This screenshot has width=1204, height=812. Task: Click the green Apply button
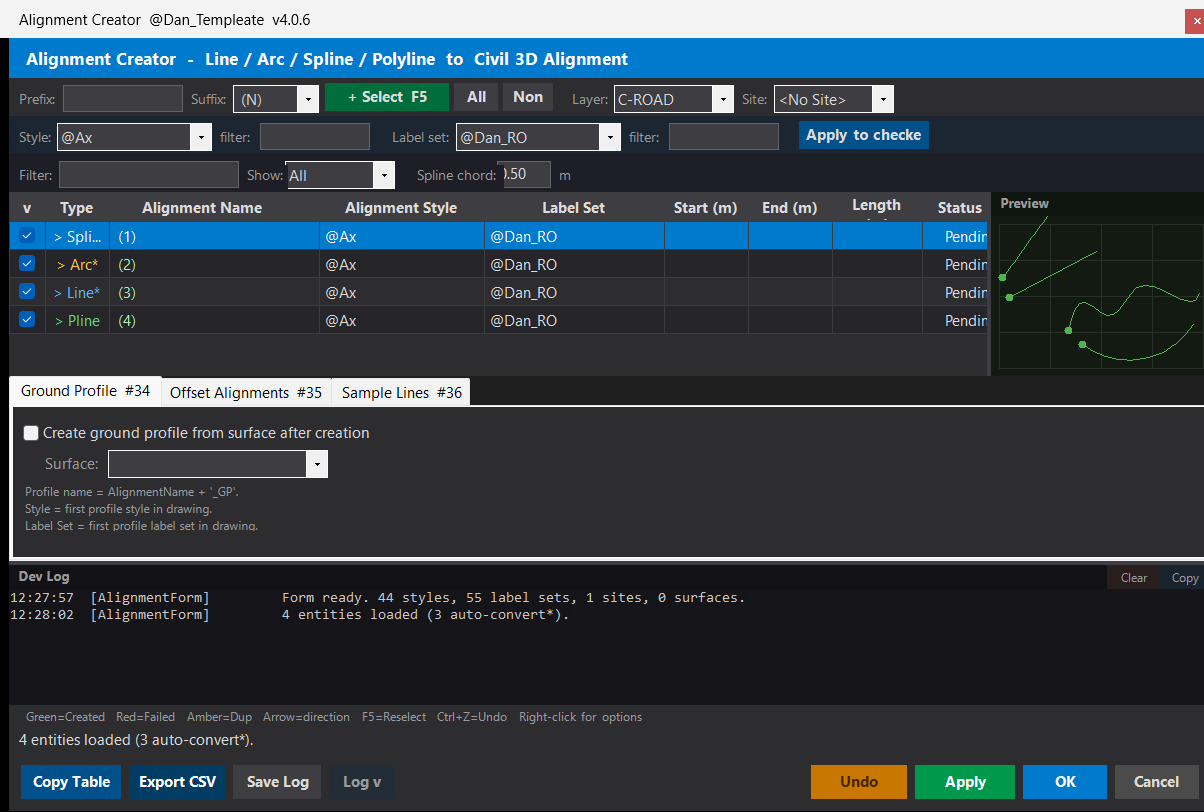pos(965,782)
